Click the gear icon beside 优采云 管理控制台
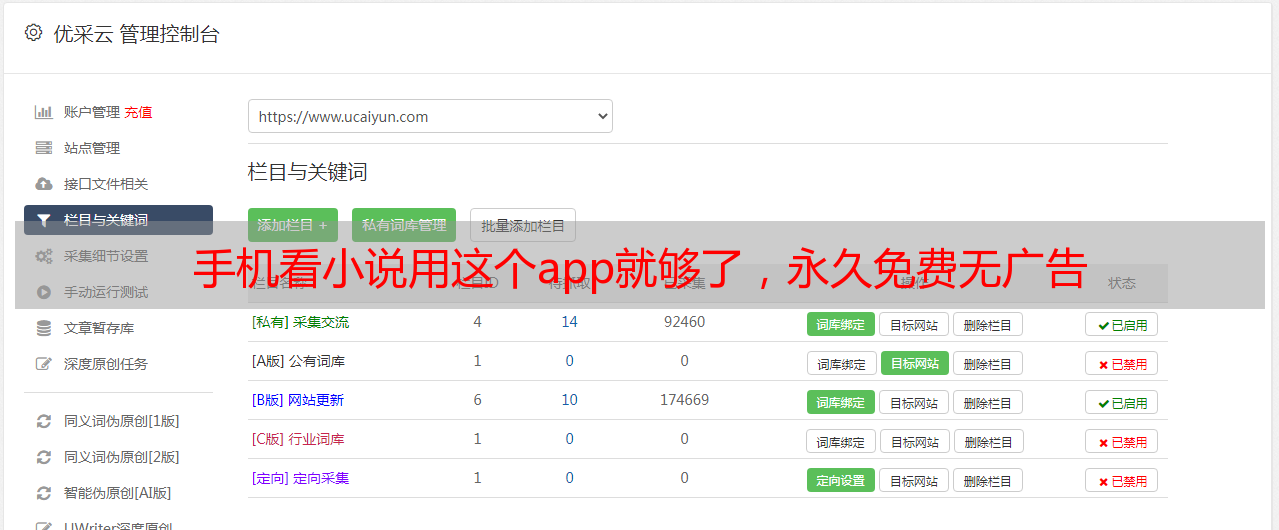 [33, 33]
